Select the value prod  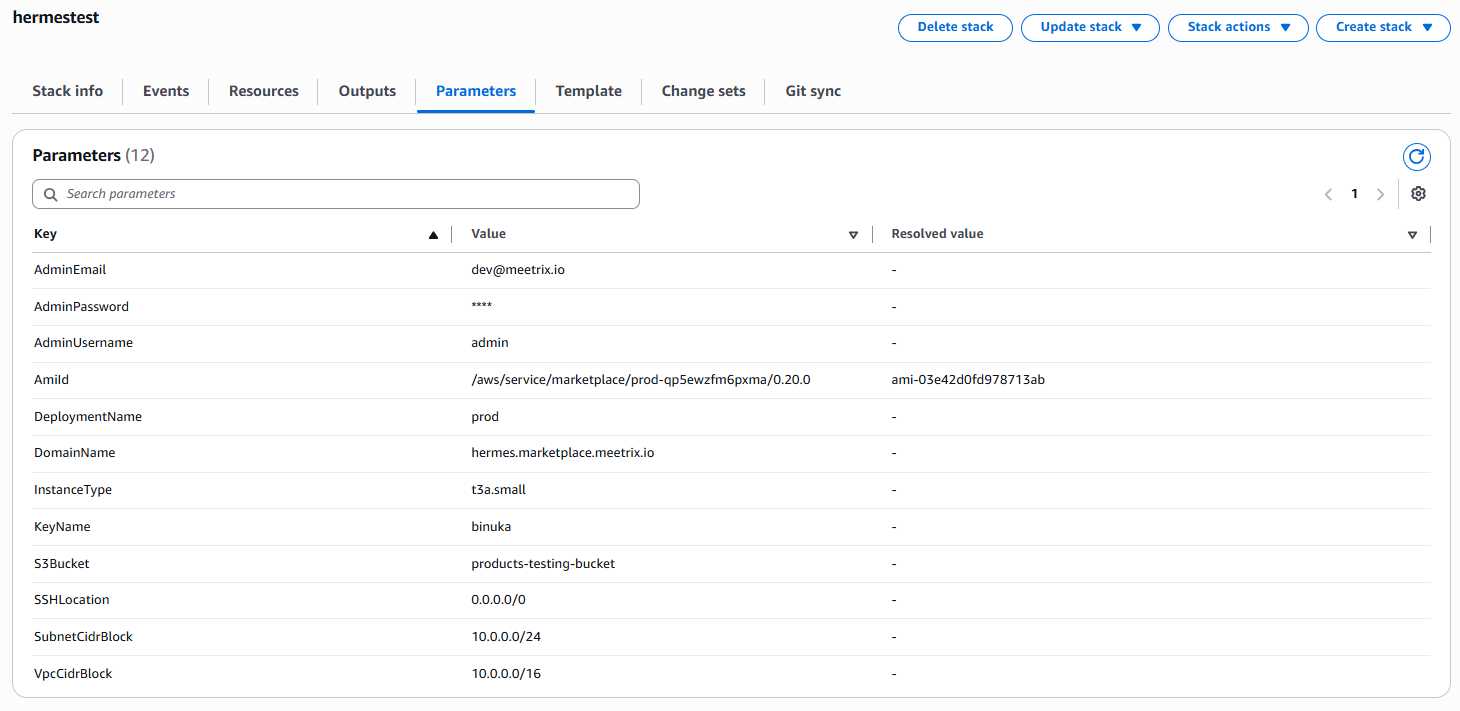pos(485,417)
